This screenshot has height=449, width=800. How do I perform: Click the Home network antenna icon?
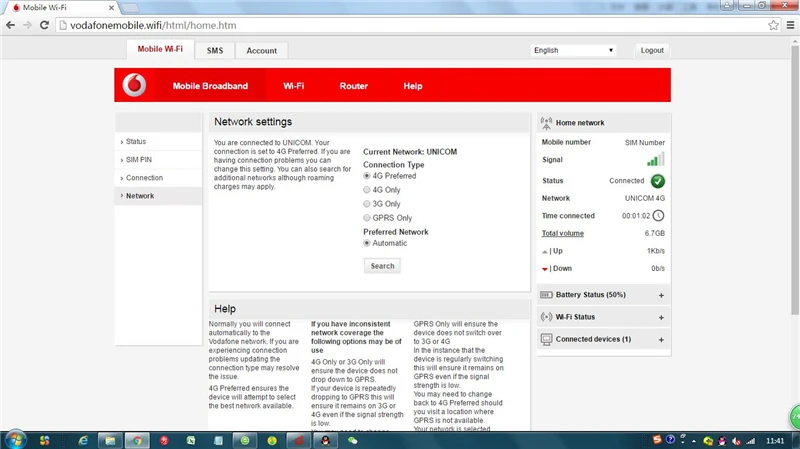click(x=546, y=123)
